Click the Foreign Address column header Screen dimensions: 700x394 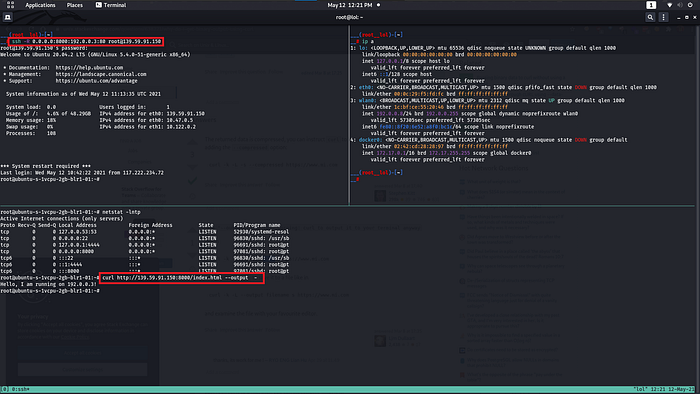tap(150, 225)
